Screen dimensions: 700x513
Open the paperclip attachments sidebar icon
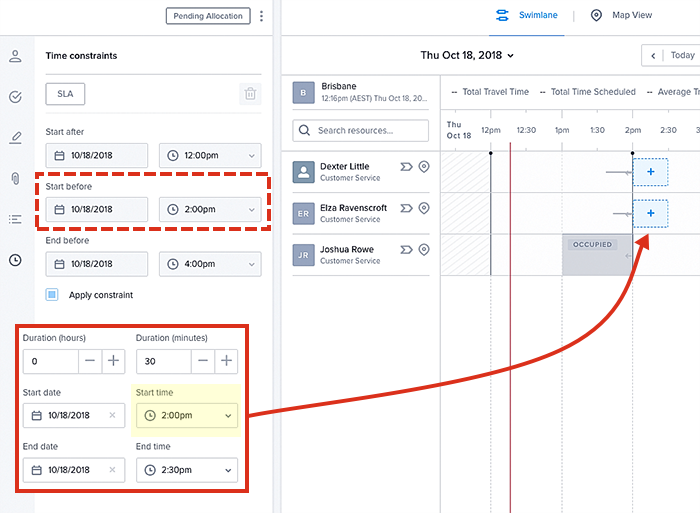[x=15, y=178]
